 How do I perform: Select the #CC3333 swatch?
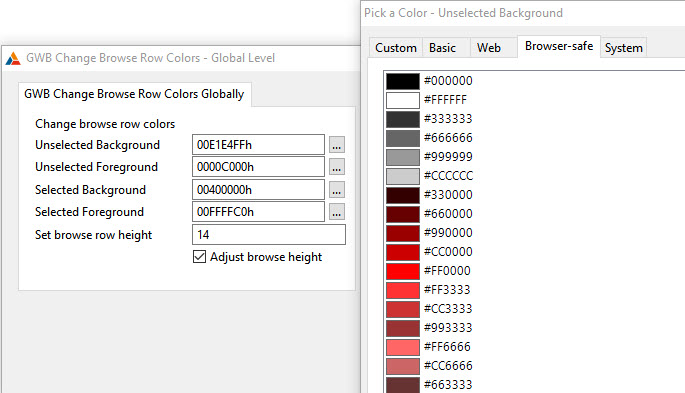[x=403, y=309]
